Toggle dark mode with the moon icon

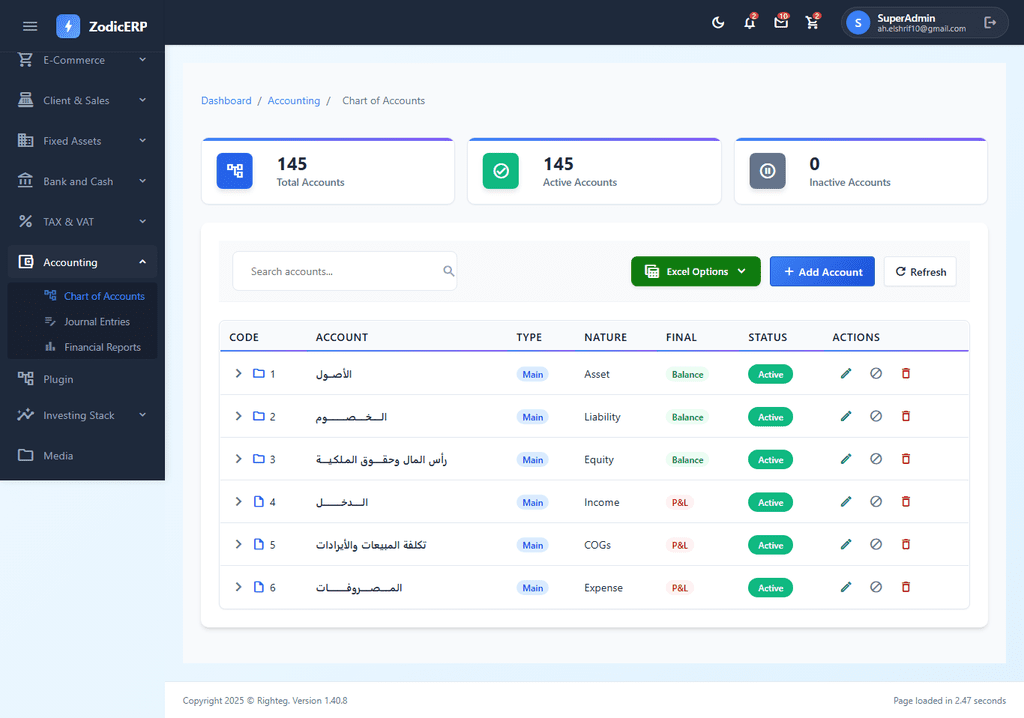(x=718, y=23)
